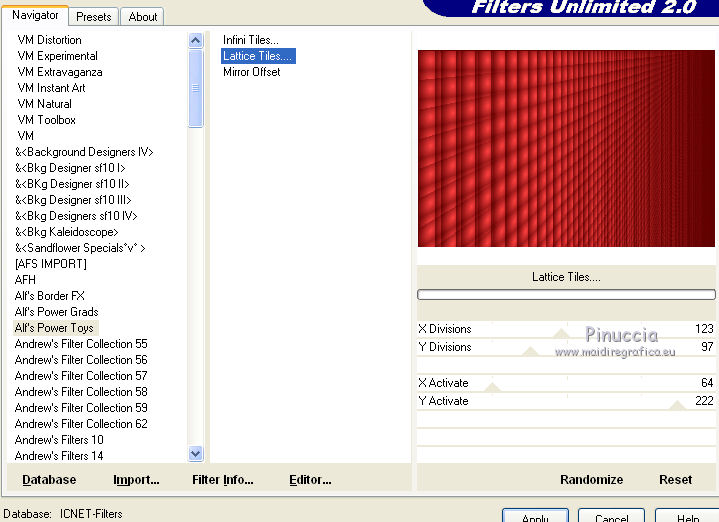Select AFH category
719x522 pixels.
(25, 280)
